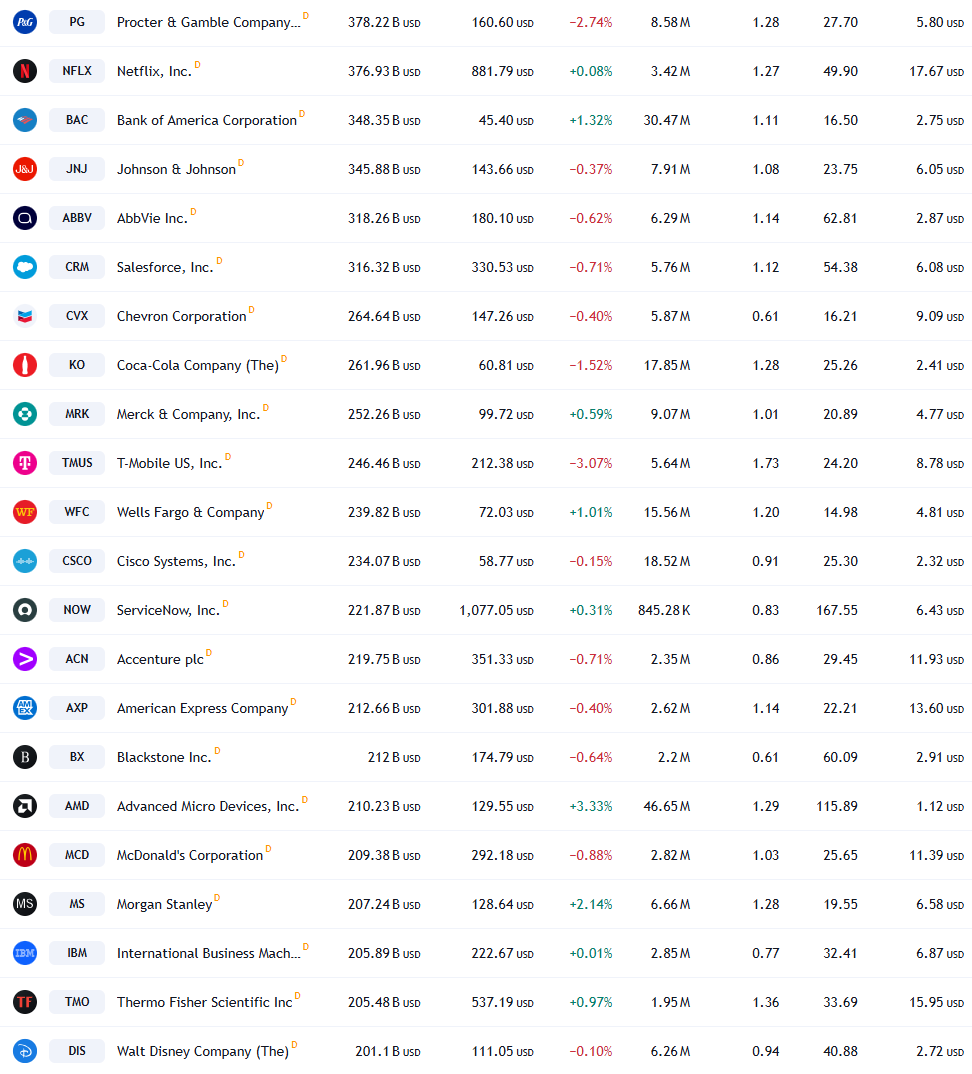The height and width of the screenshot is (1074, 972).
Task: Click the Chevron logo icon
Action: 25,316
